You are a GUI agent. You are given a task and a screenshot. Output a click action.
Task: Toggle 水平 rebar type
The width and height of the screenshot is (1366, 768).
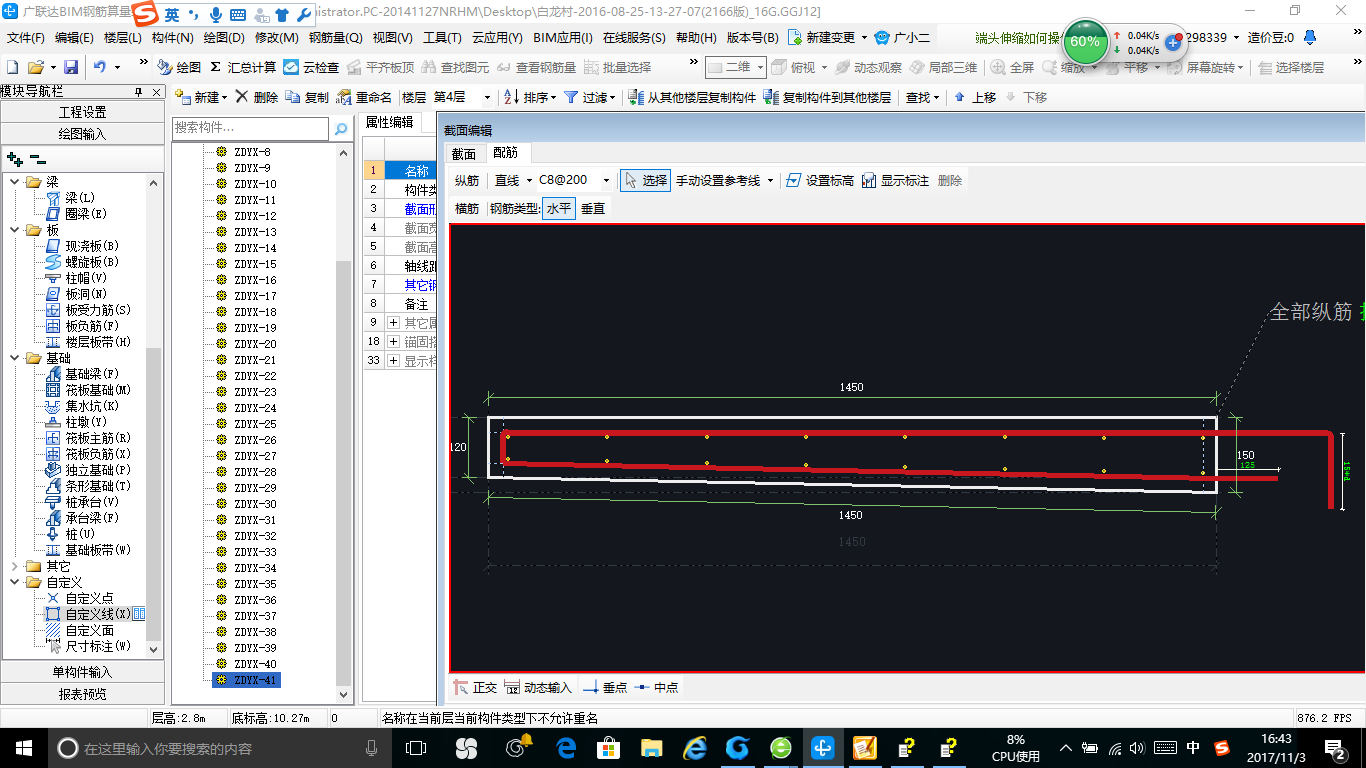pos(559,209)
